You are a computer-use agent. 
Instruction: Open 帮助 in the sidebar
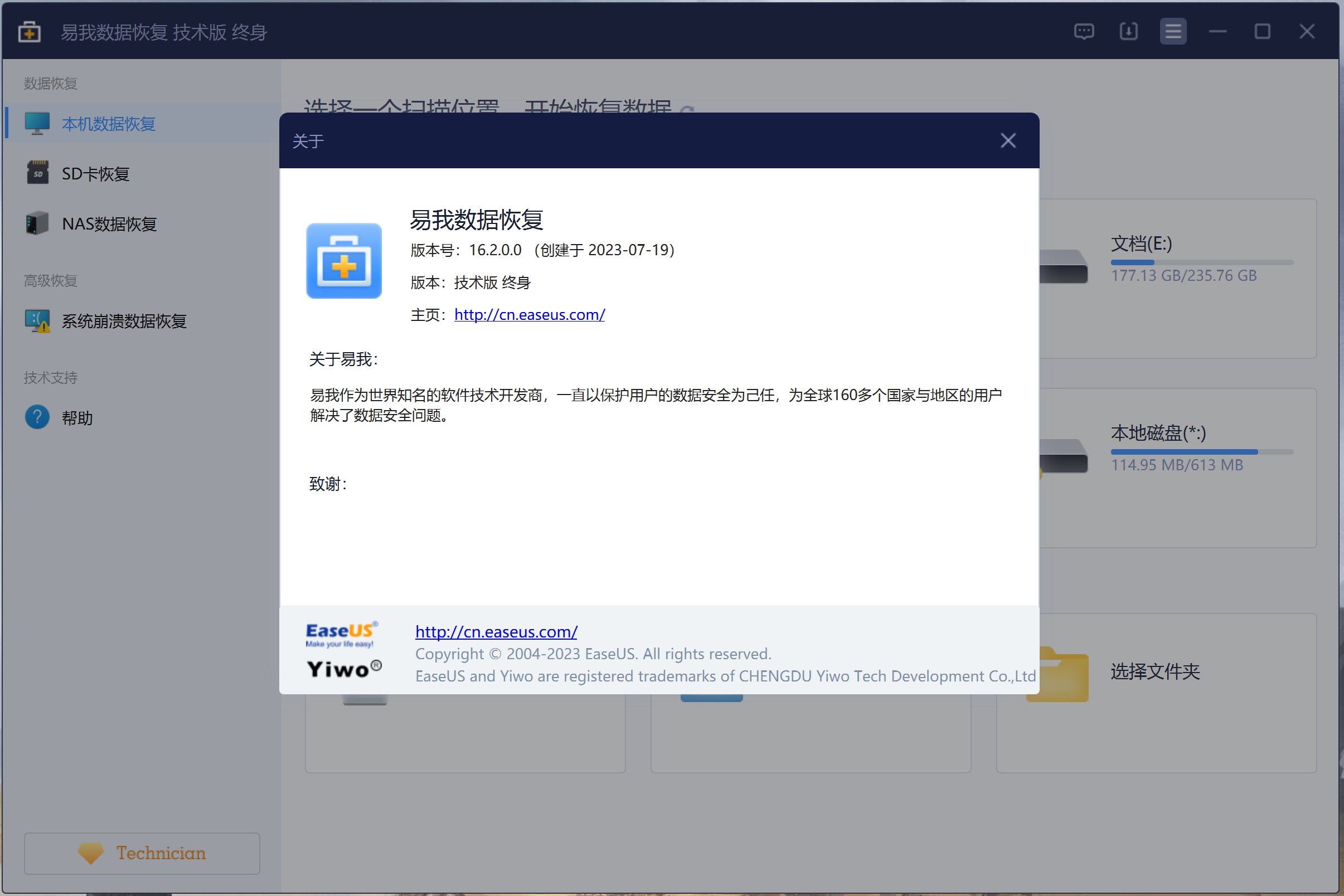(x=143, y=418)
